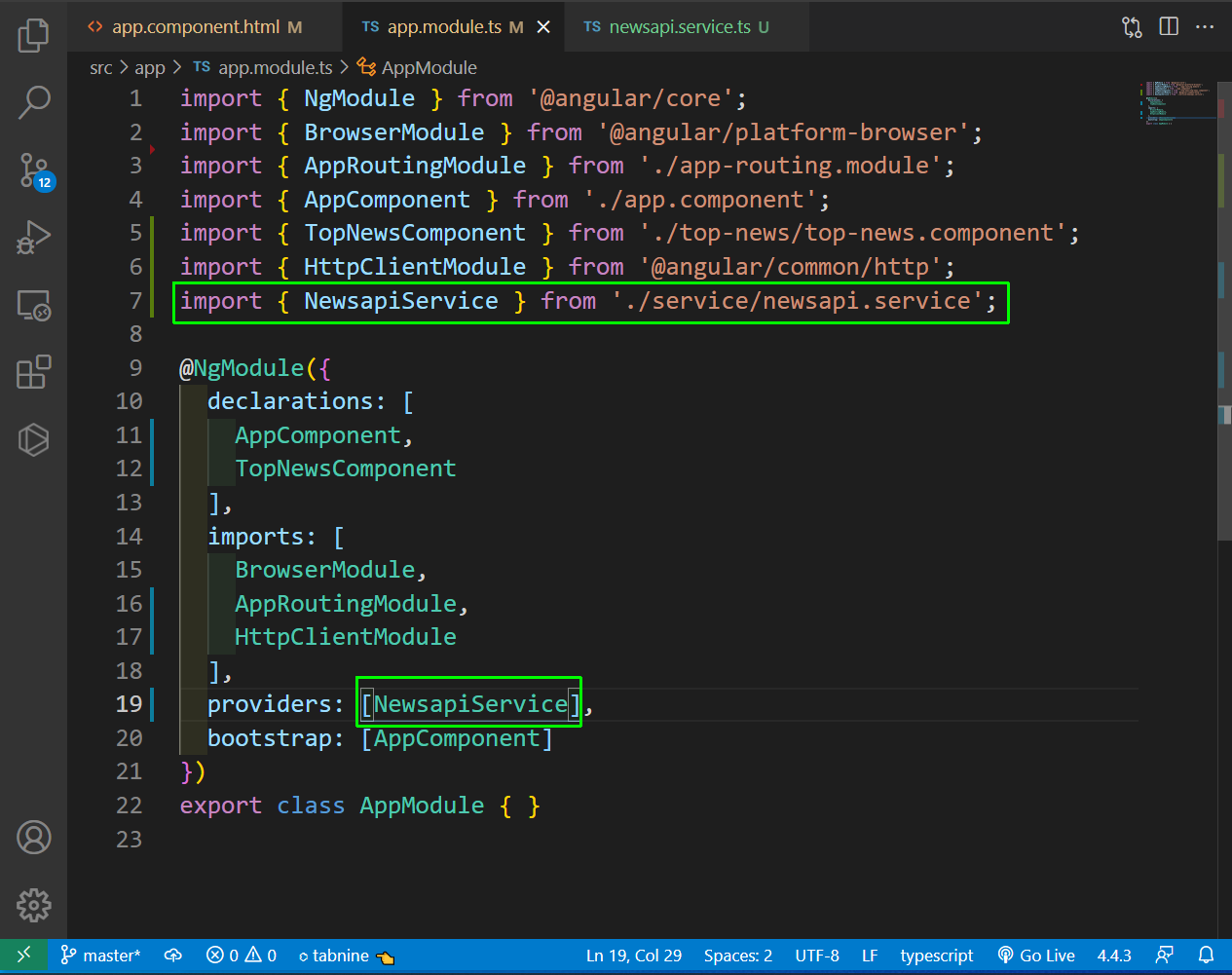Publish changes with the cloud sync icon
The image size is (1232, 975).
pos(173,956)
